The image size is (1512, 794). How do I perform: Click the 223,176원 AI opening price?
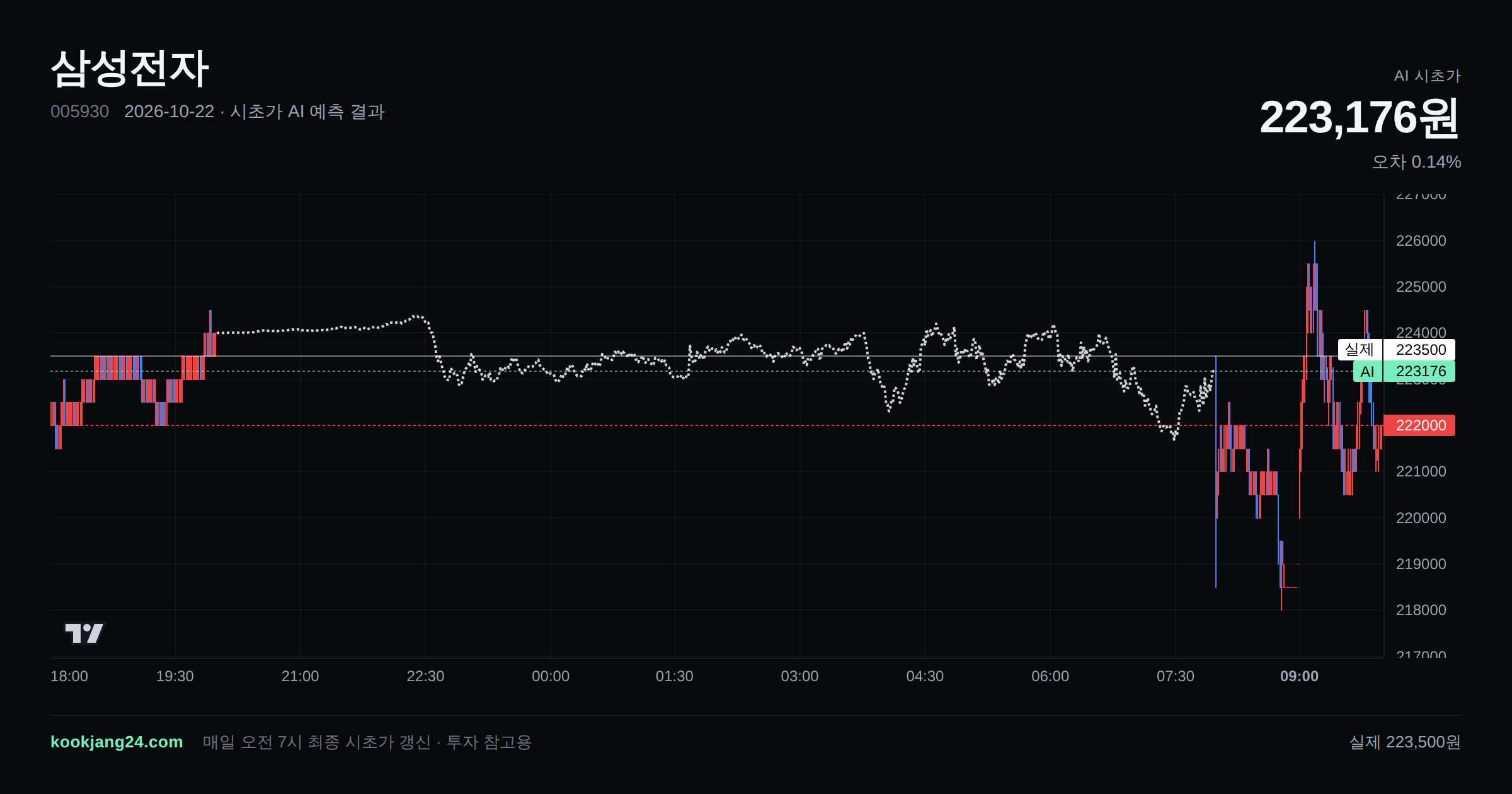point(1360,117)
